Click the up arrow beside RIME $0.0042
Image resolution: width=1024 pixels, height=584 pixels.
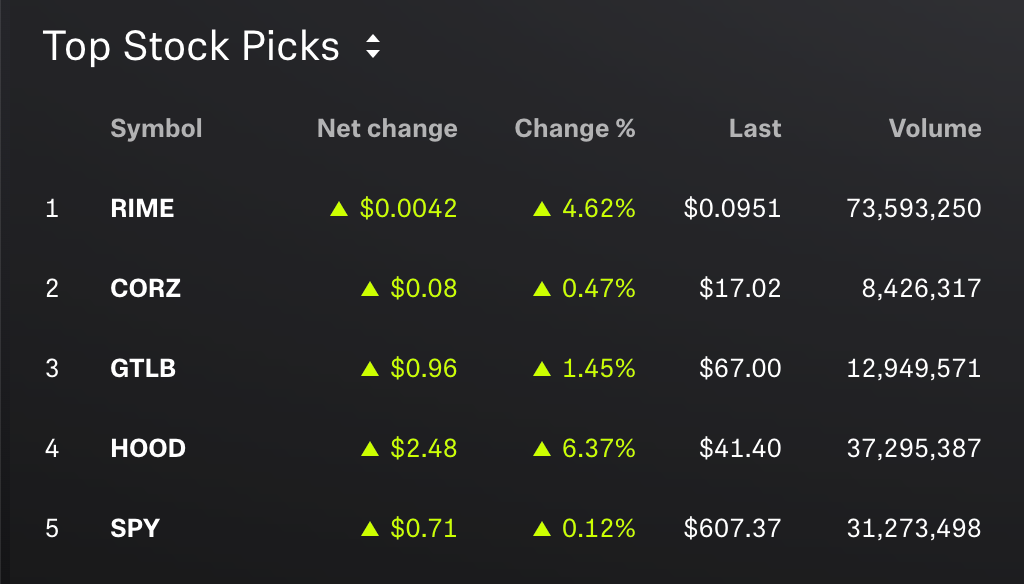coord(339,209)
